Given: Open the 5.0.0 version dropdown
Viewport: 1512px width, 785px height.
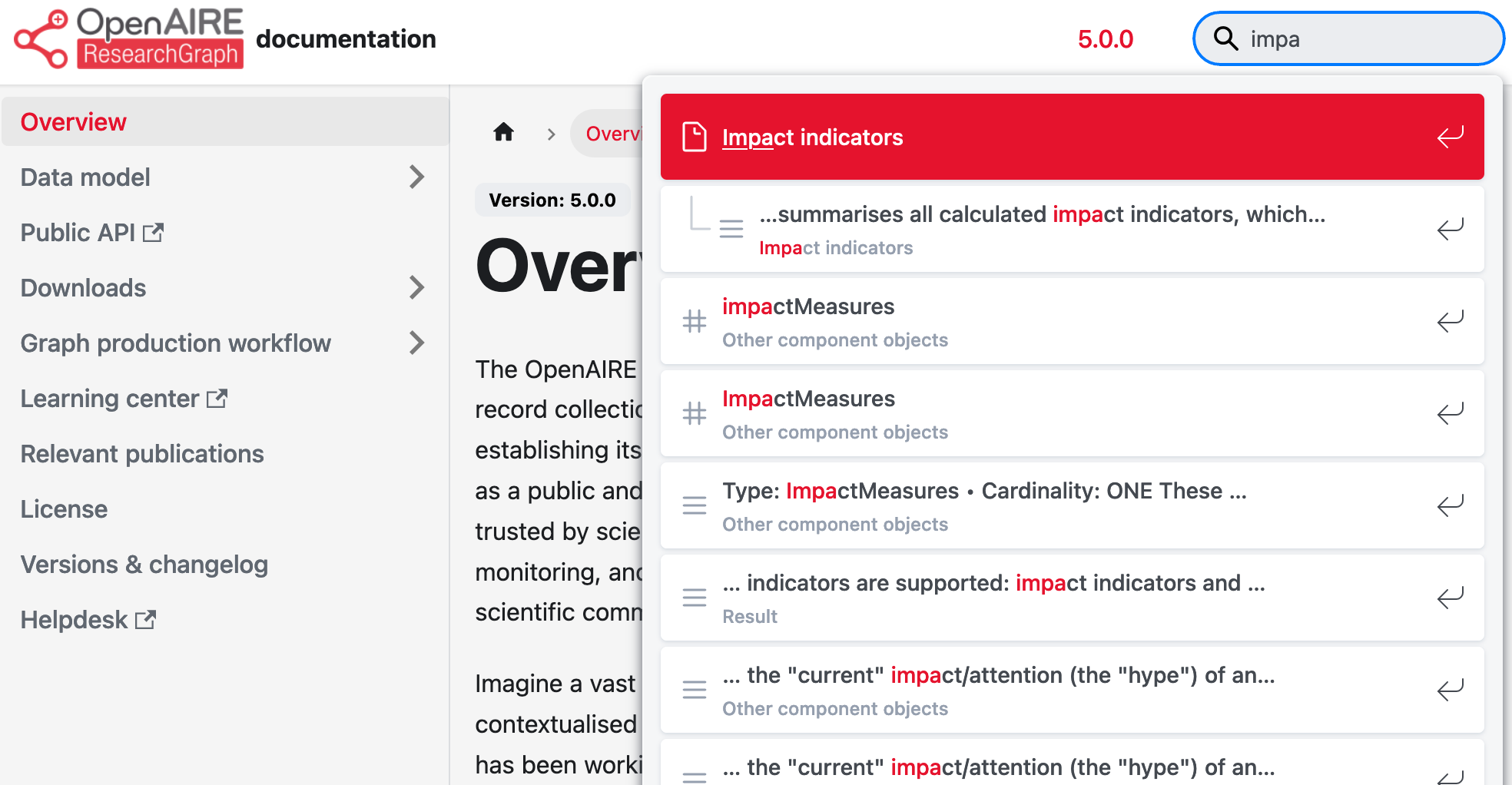Looking at the screenshot, I should (x=1105, y=39).
